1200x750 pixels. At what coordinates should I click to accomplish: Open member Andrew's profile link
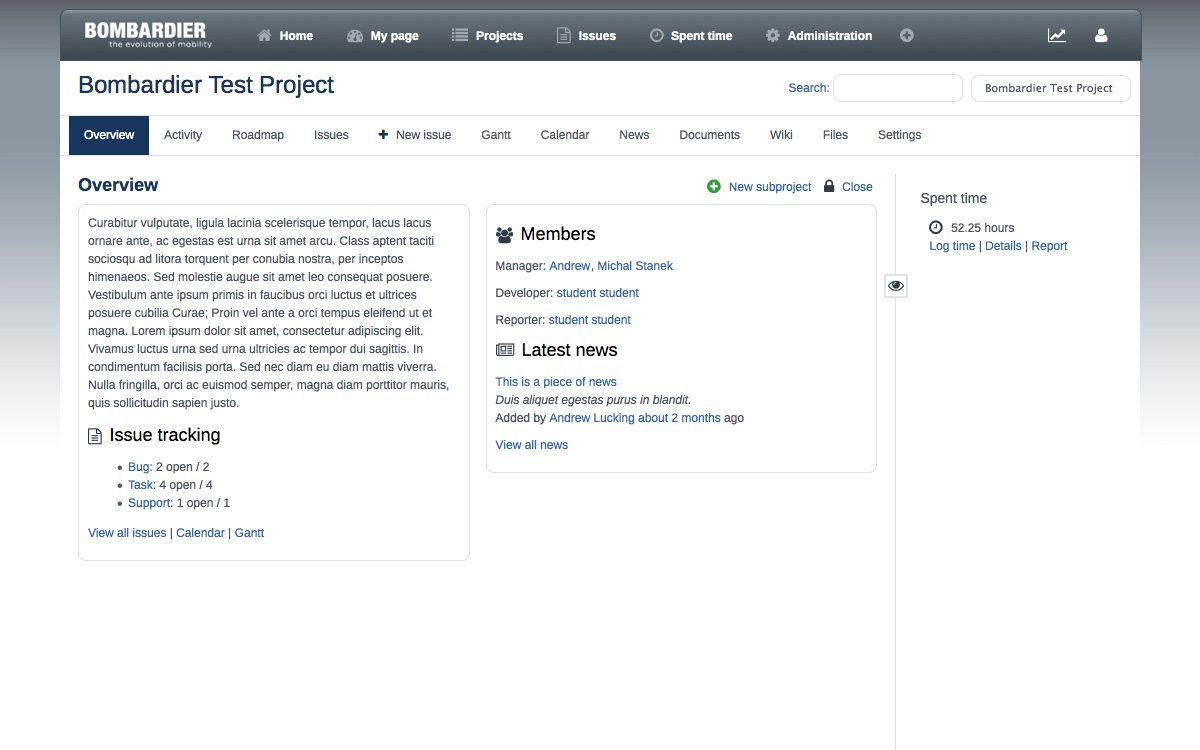click(x=570, y=266)
